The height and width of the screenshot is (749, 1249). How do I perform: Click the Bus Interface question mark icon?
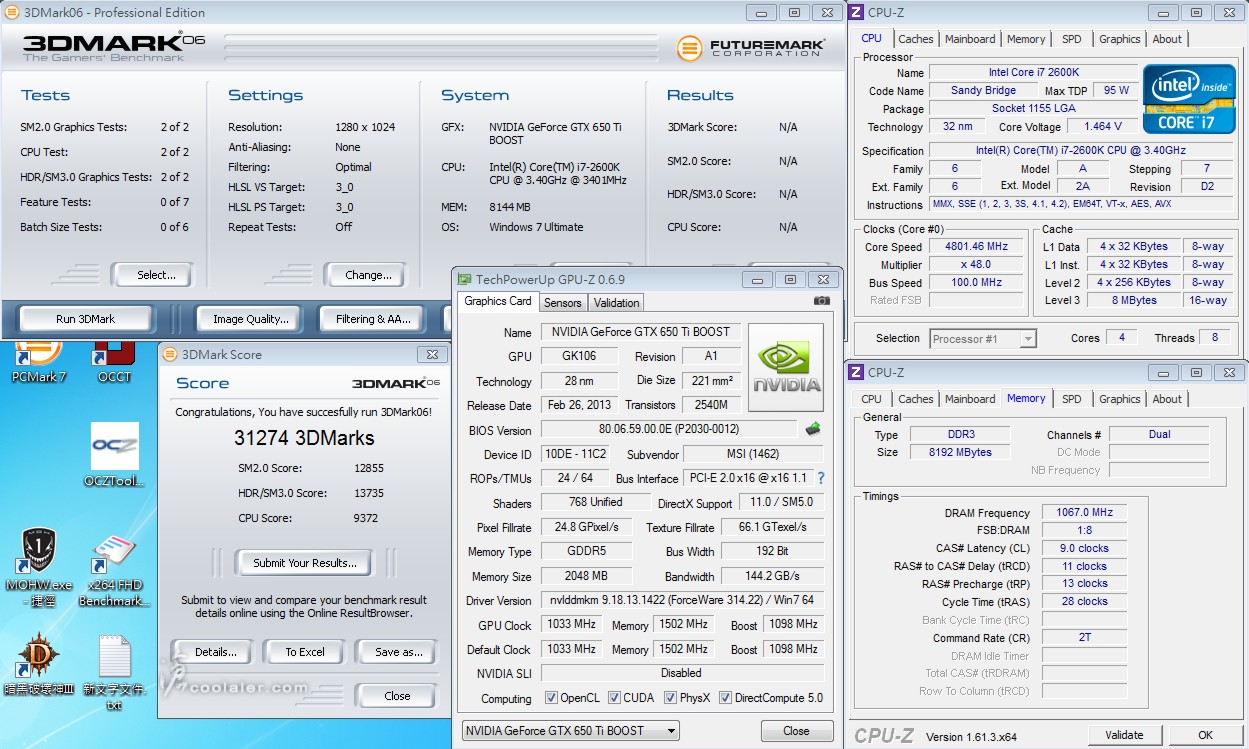click(x=821, y=478)
